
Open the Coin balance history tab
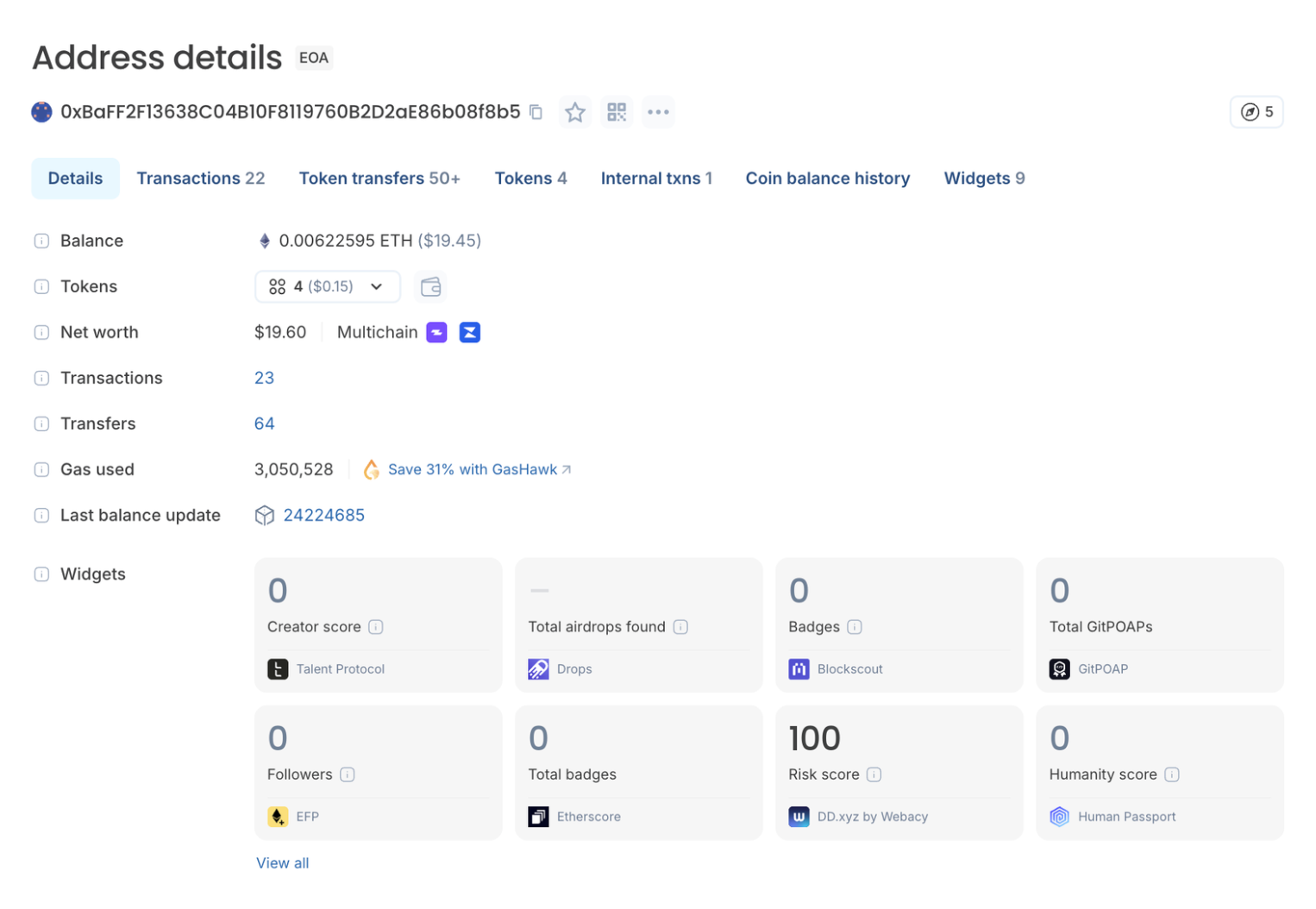tap(827, 179)
